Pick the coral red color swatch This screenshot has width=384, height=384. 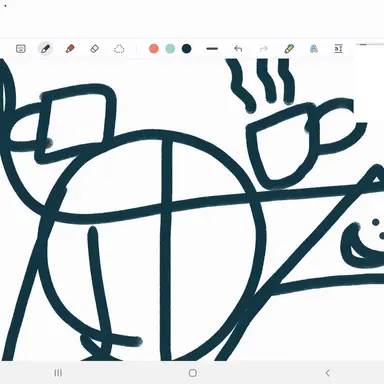[x=154, y=49]
